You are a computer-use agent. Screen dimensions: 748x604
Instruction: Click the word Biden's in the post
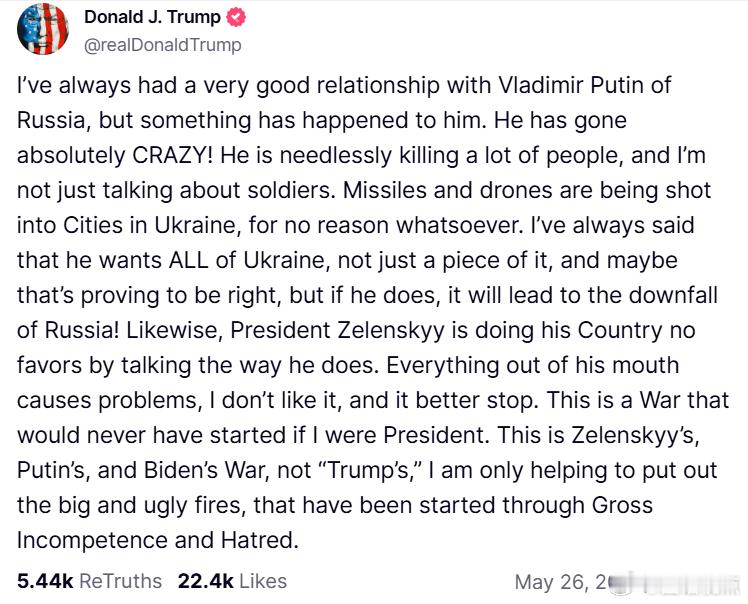coord(180,470)
